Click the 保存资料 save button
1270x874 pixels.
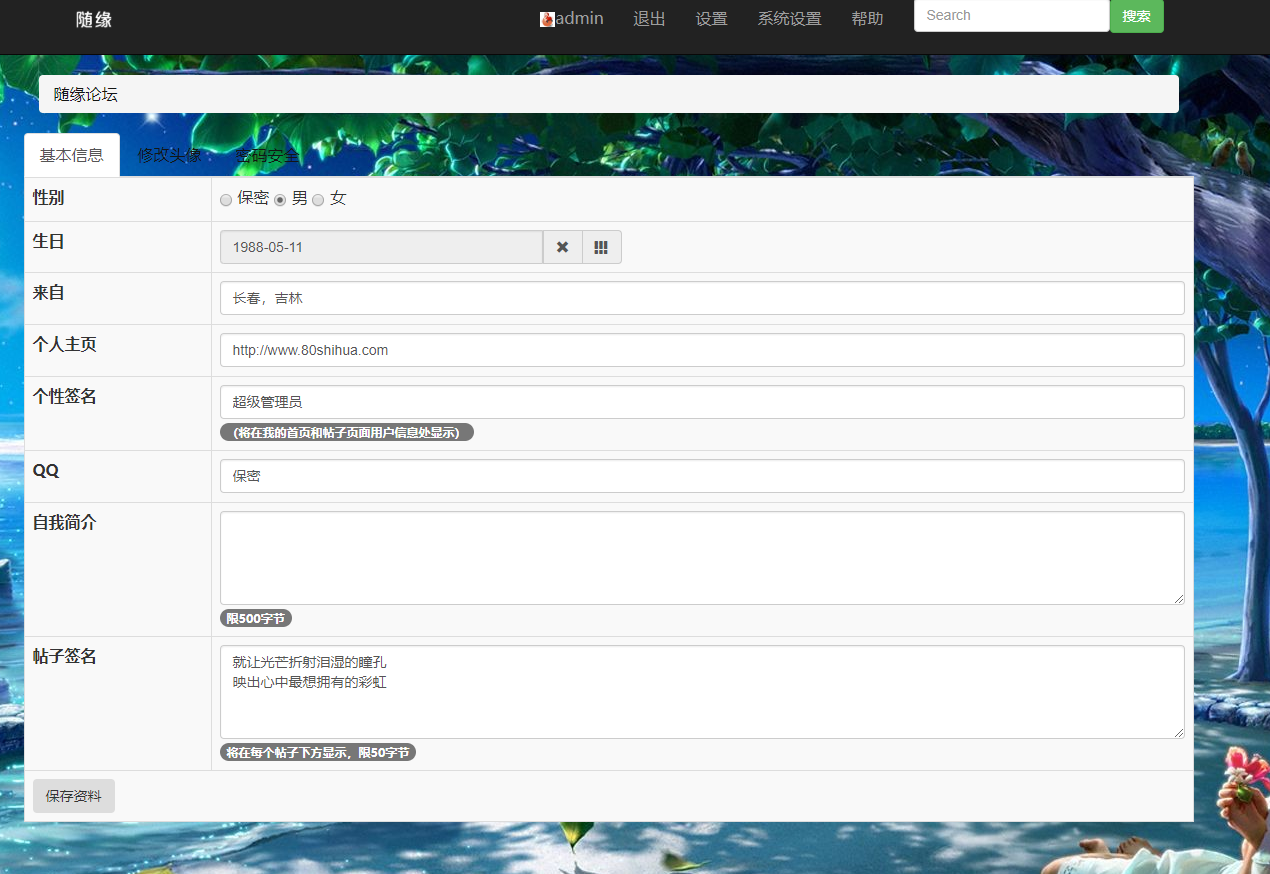coord(74,796)
